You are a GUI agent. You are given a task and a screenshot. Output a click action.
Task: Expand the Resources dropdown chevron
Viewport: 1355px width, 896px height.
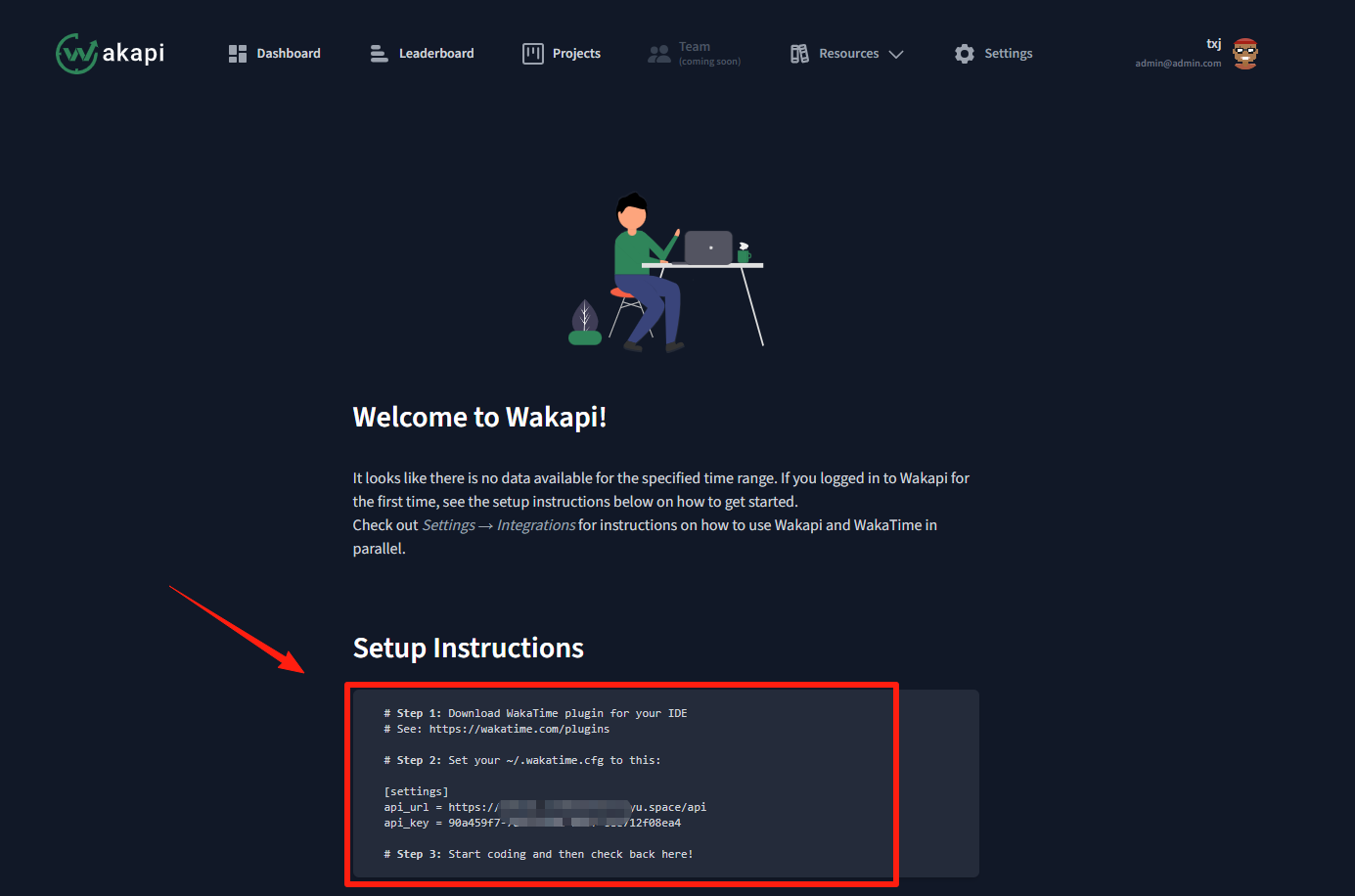click(896, 55)
